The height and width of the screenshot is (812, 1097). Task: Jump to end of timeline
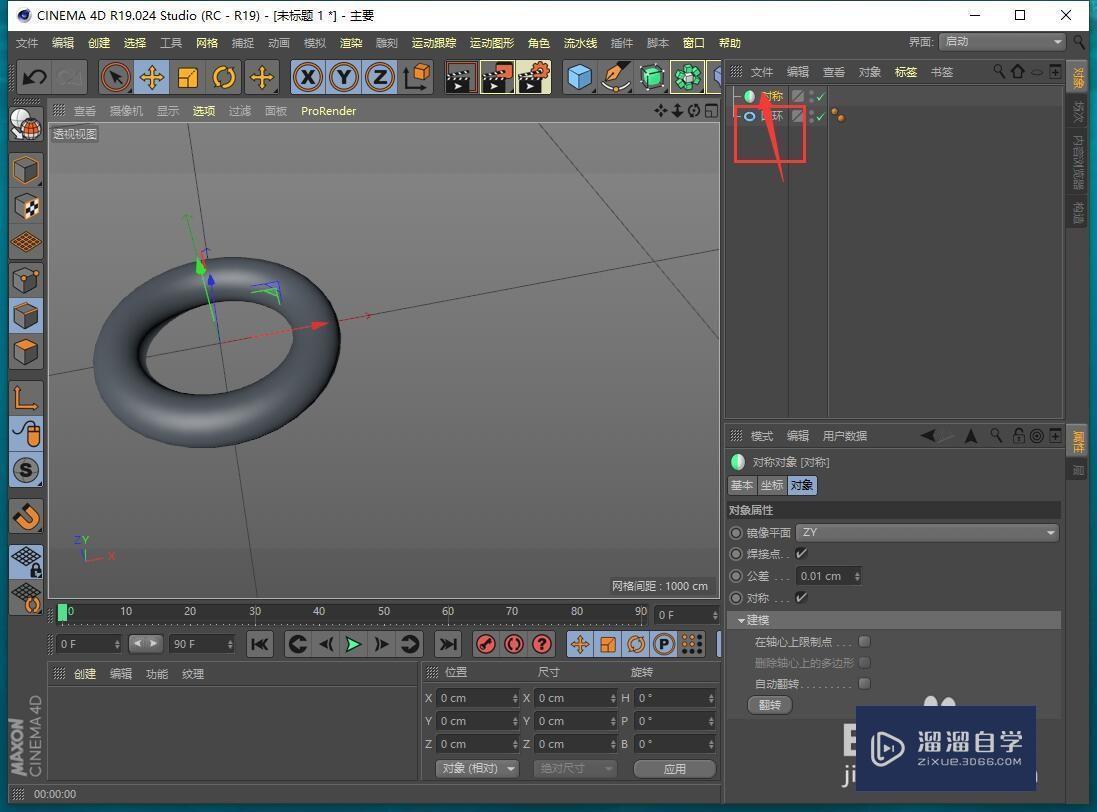448,644
